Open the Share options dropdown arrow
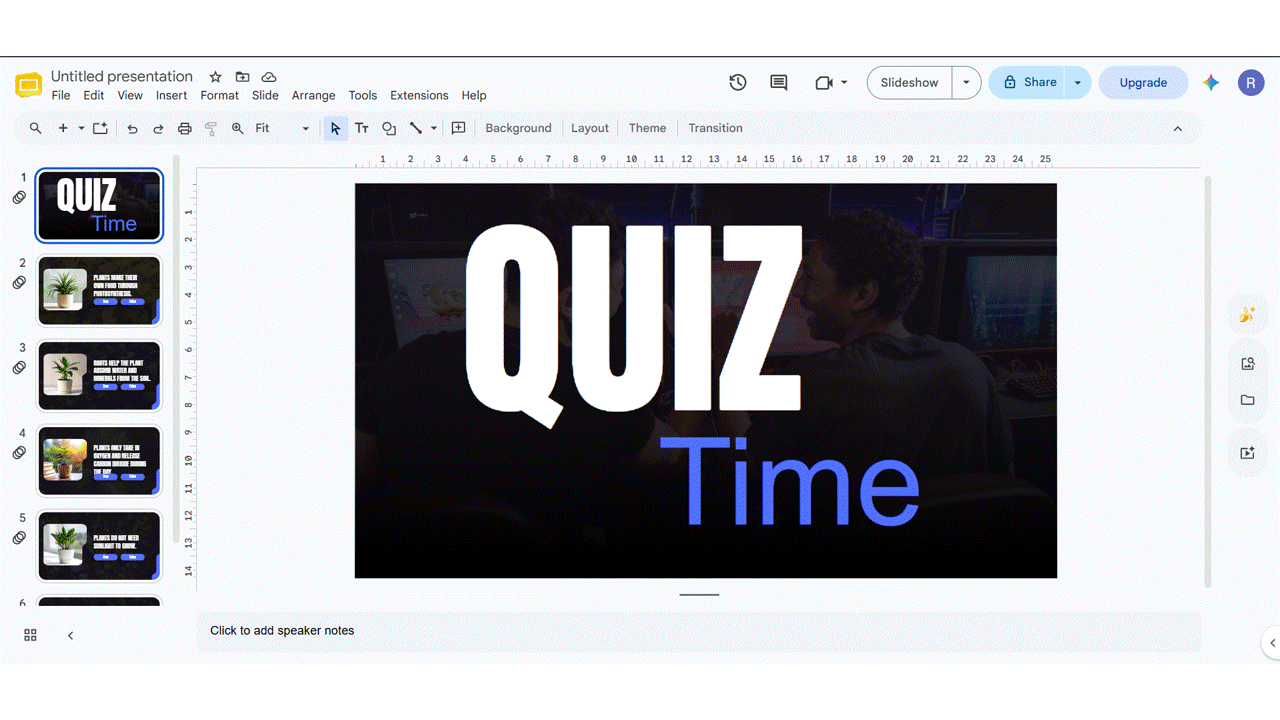Screen dimensions: 1280x720 [1077, 83]
